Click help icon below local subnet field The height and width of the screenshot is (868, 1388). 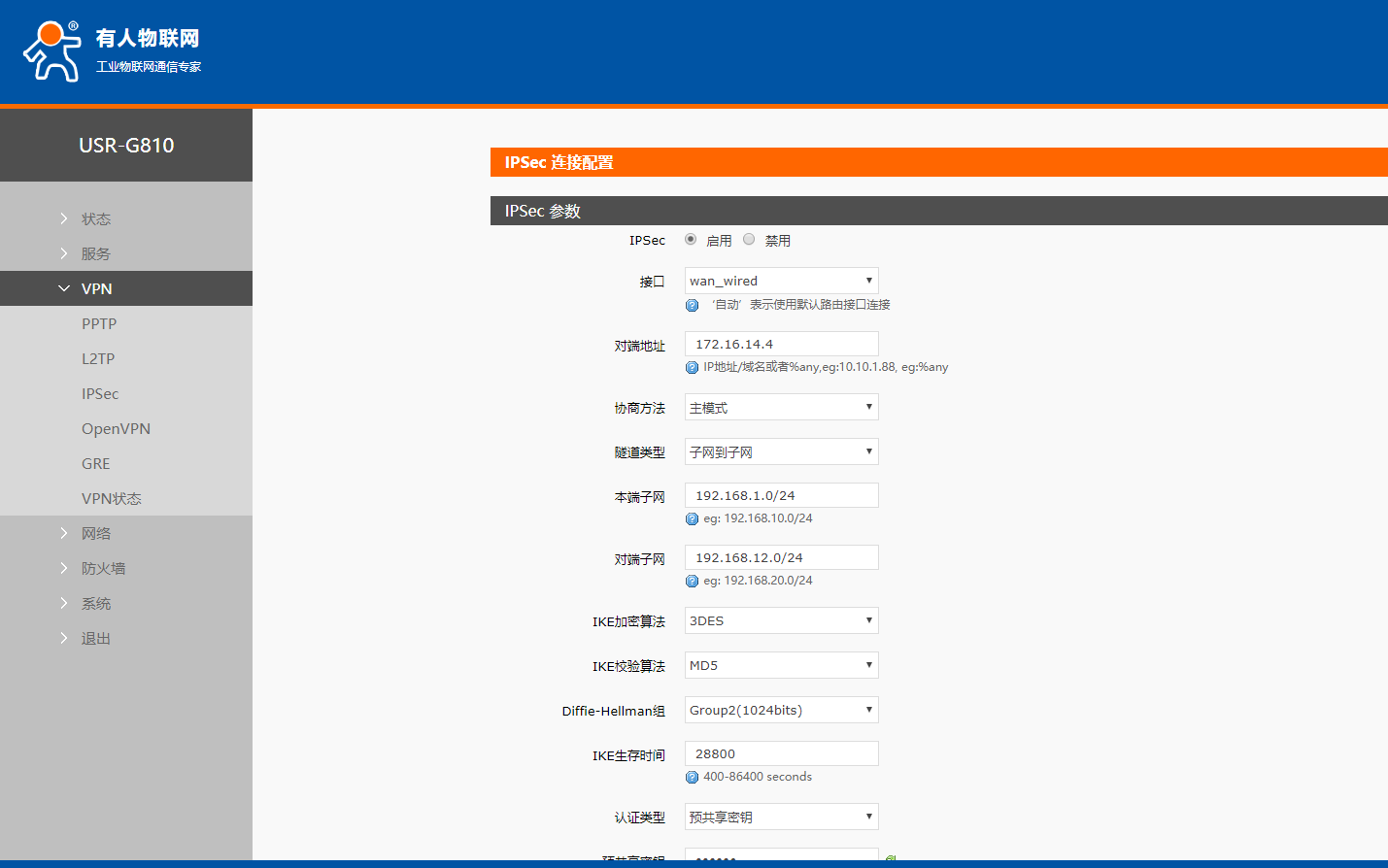pos(692,518)
